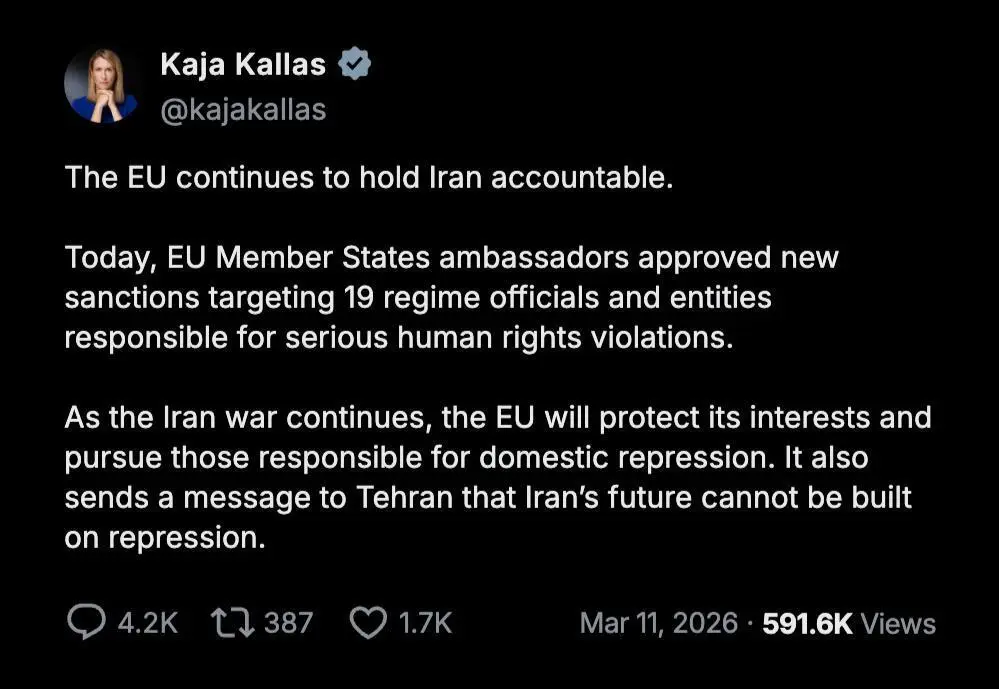Click the 387 reposts count
Viewport: 999px width, 689px height.
click(x=288, y=623)
